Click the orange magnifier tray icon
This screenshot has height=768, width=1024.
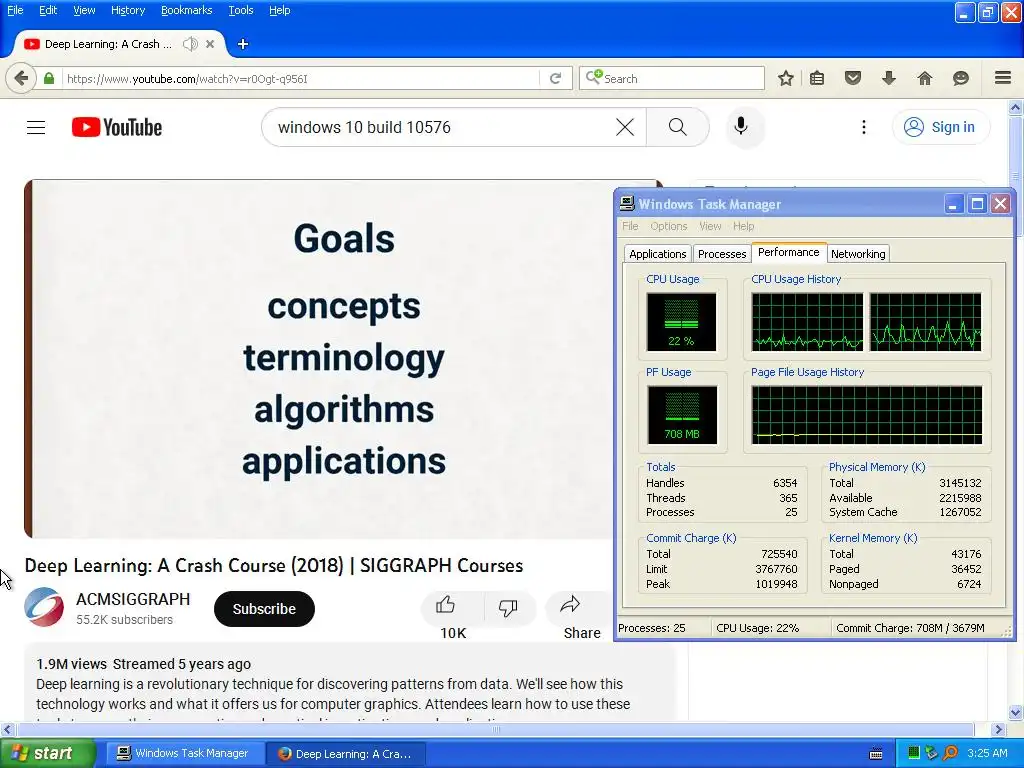tap(950, 753)
